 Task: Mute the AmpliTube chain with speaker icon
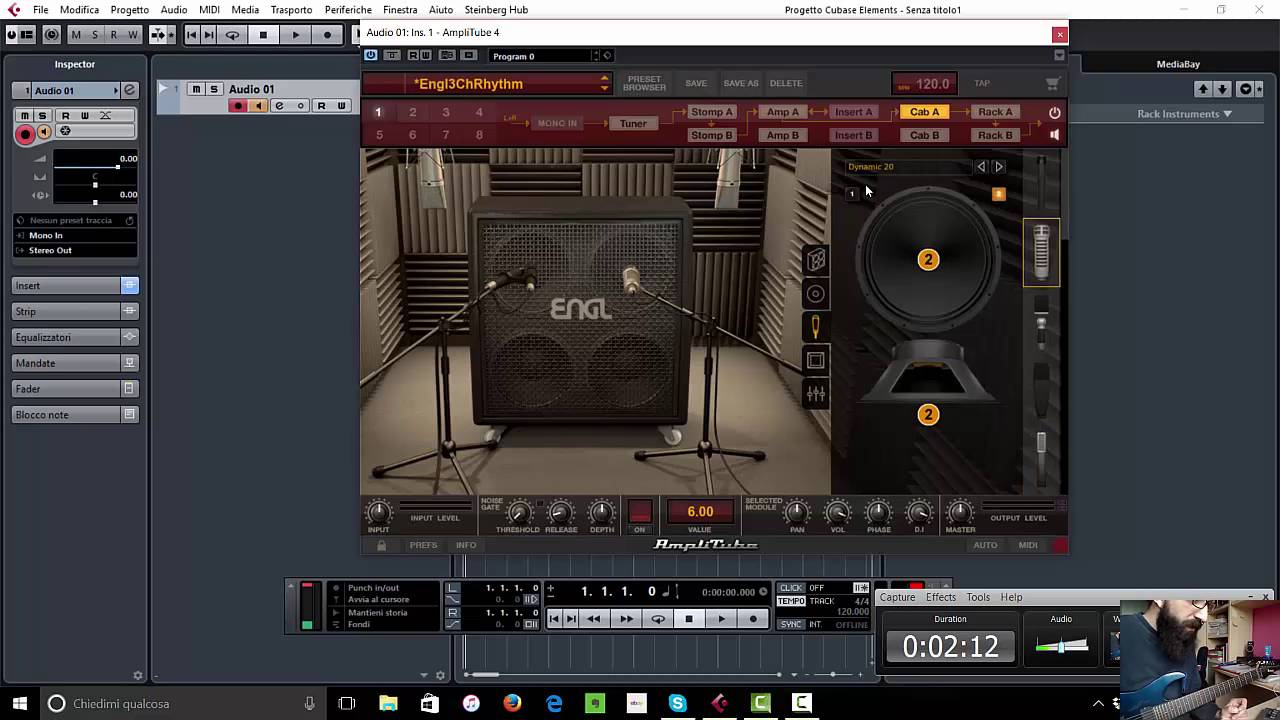click(x=1054, y=135)
